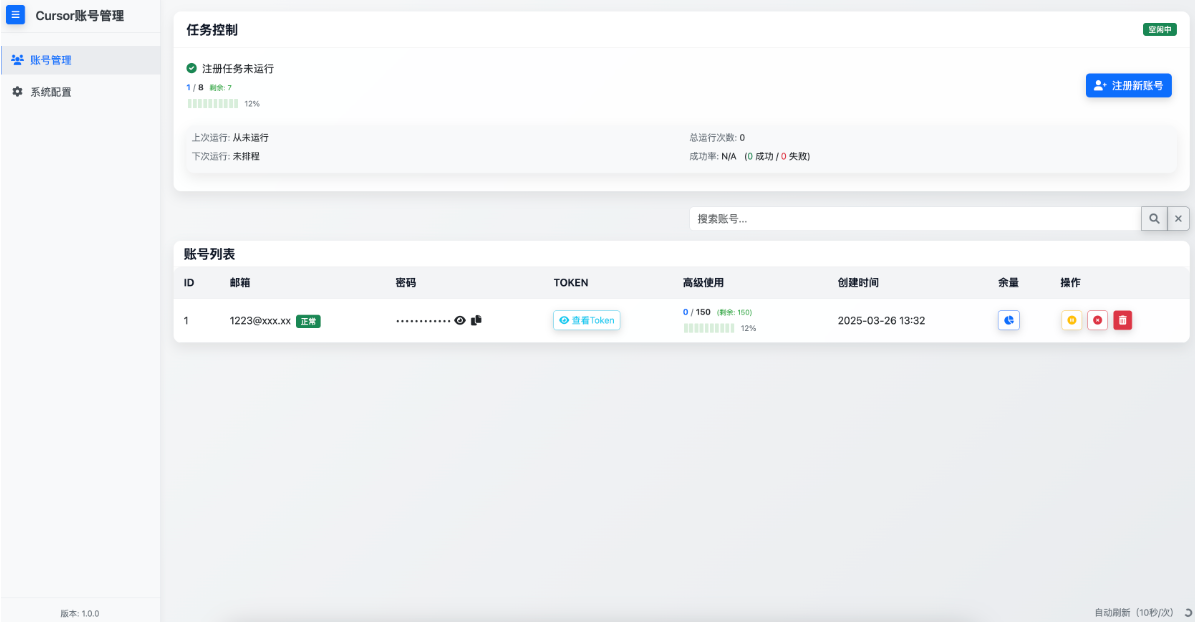
Task: Click the 成功率: N/A text
Action: [713, 156]
